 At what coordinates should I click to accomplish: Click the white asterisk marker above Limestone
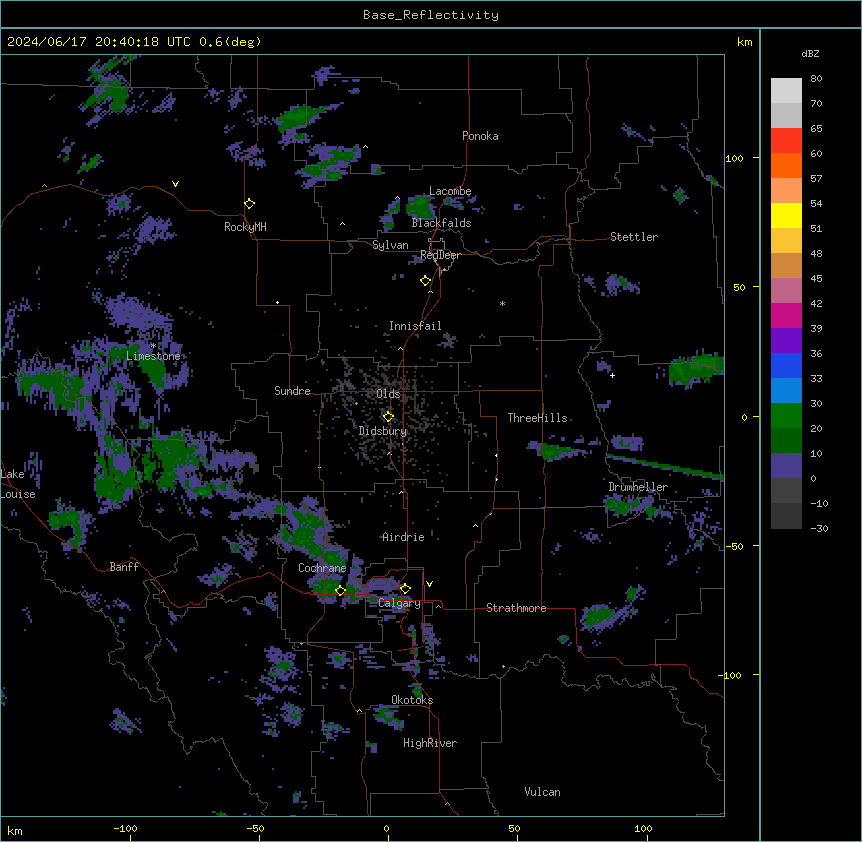coord(153,345)
